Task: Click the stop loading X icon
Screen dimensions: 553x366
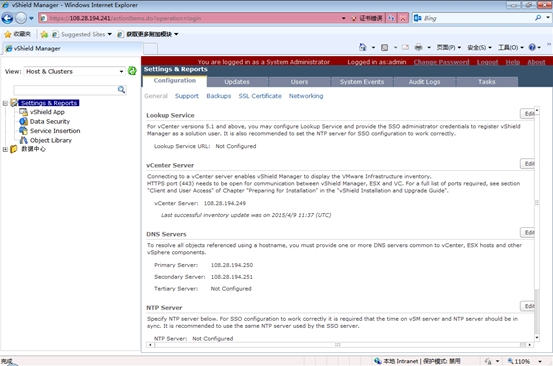Action: 403,18
